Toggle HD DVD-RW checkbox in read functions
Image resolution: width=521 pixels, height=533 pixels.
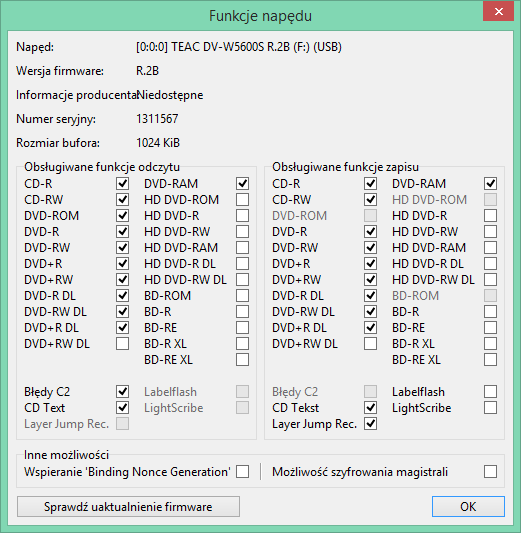242,231
